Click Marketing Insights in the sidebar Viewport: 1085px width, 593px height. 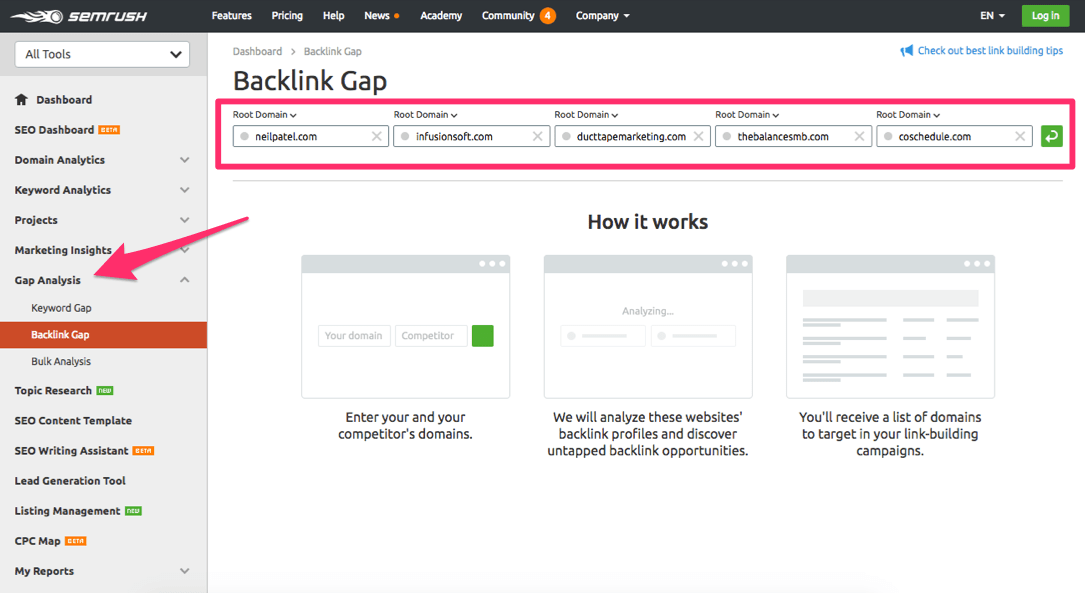tap(63, 250)
